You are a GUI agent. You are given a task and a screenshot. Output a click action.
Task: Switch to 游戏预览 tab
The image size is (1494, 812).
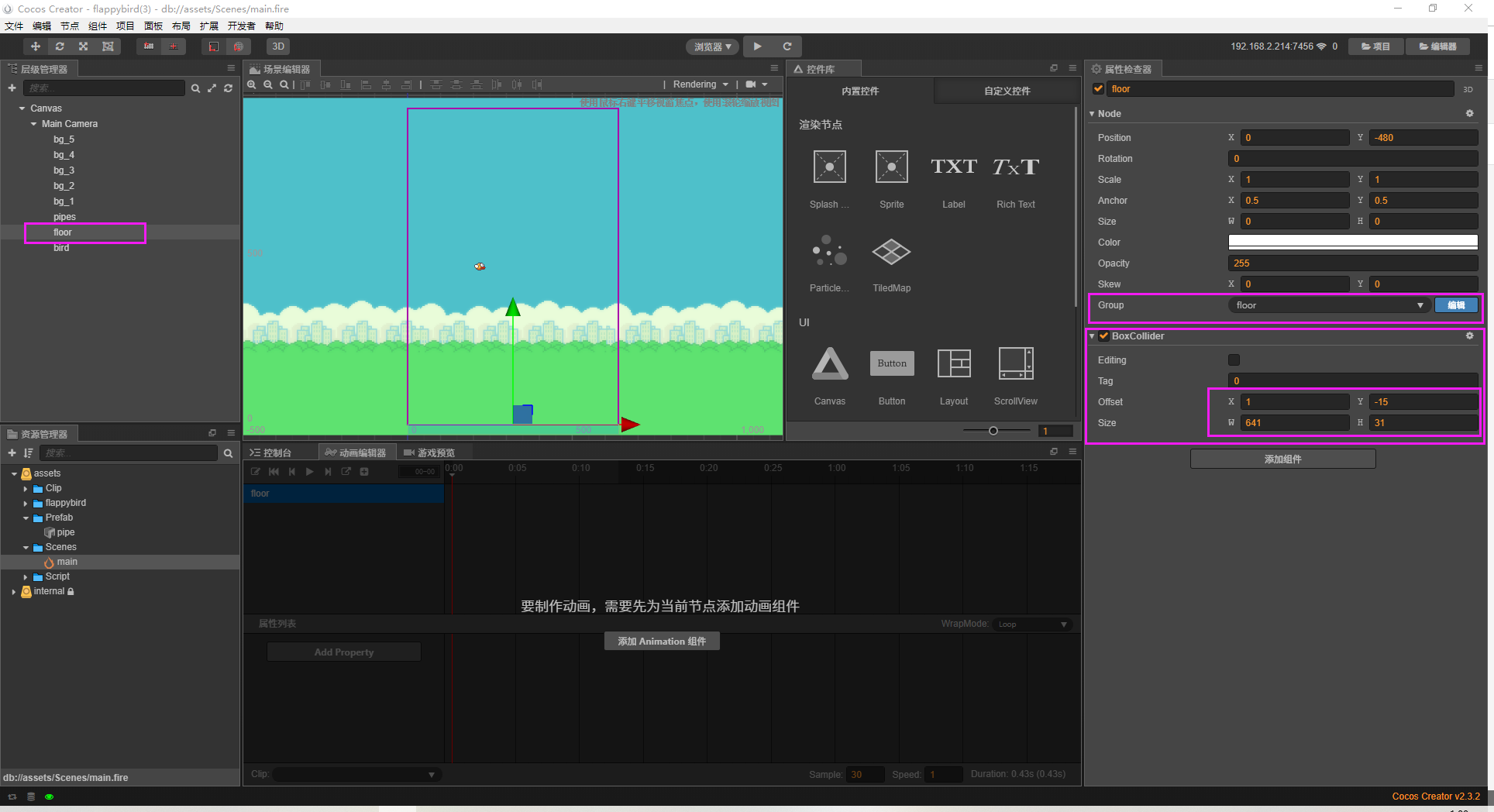(x=429, y=452)
